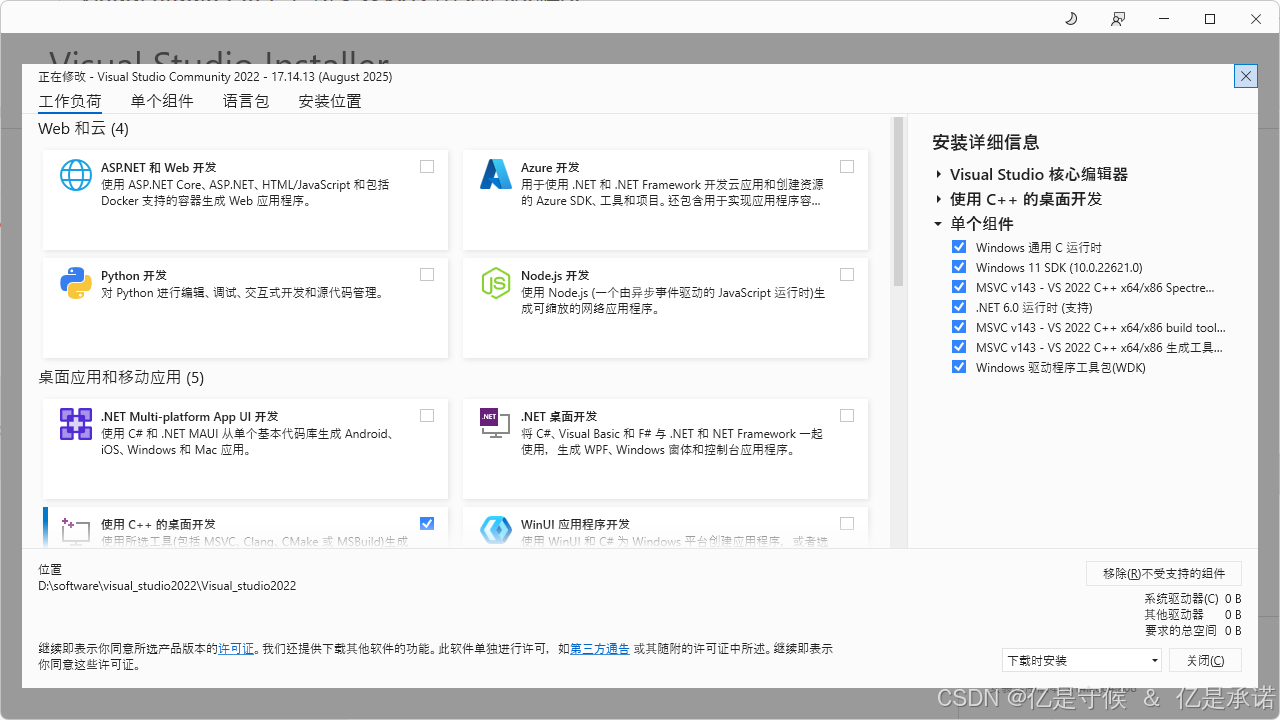The image size is (1280, 720).
Task: Click the .NET MAUI workload icon
Action: point(76,424)
